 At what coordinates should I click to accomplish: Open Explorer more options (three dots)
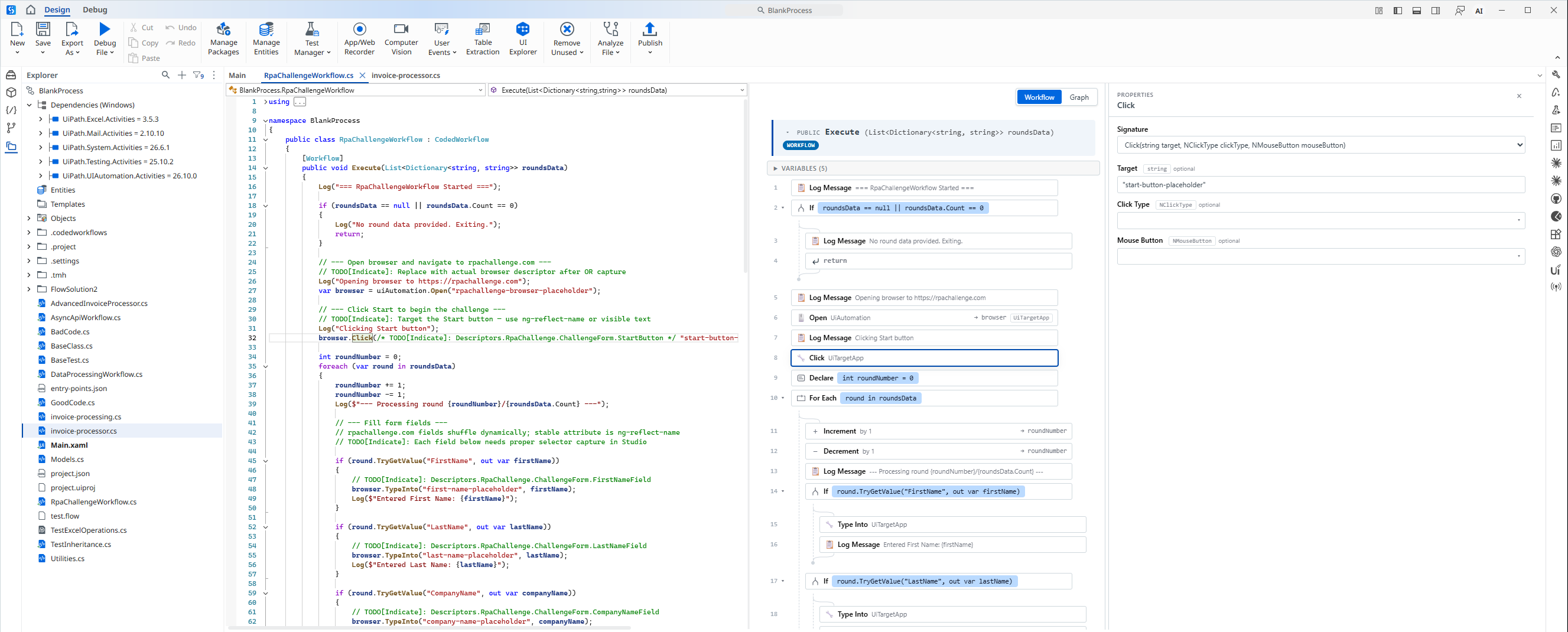(x=214, y=75)
